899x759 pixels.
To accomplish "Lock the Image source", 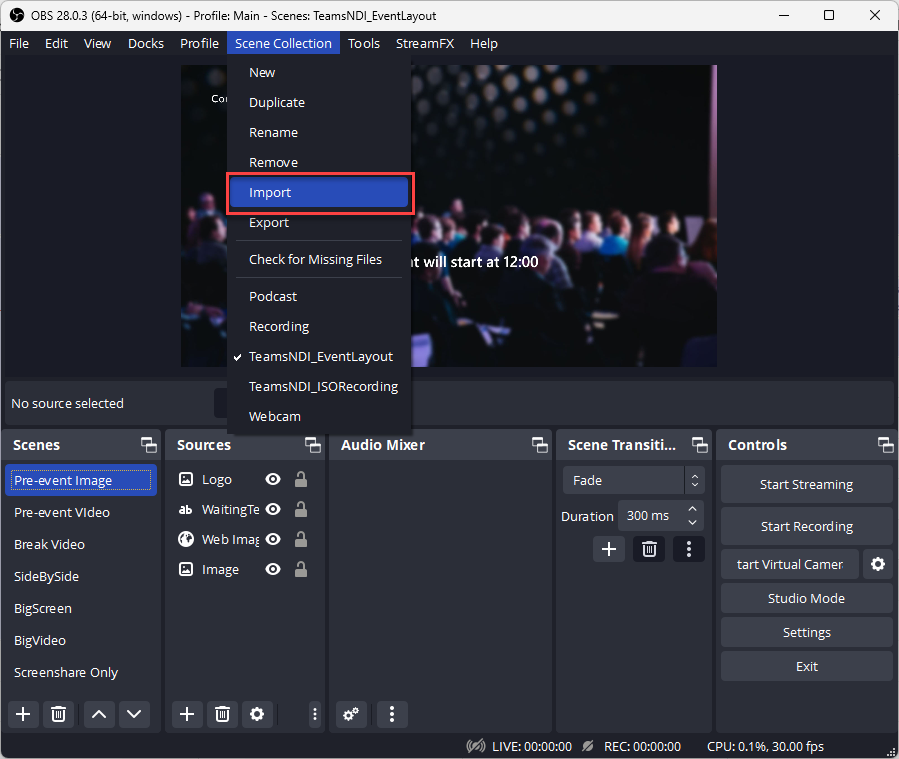I will point(300,569).
